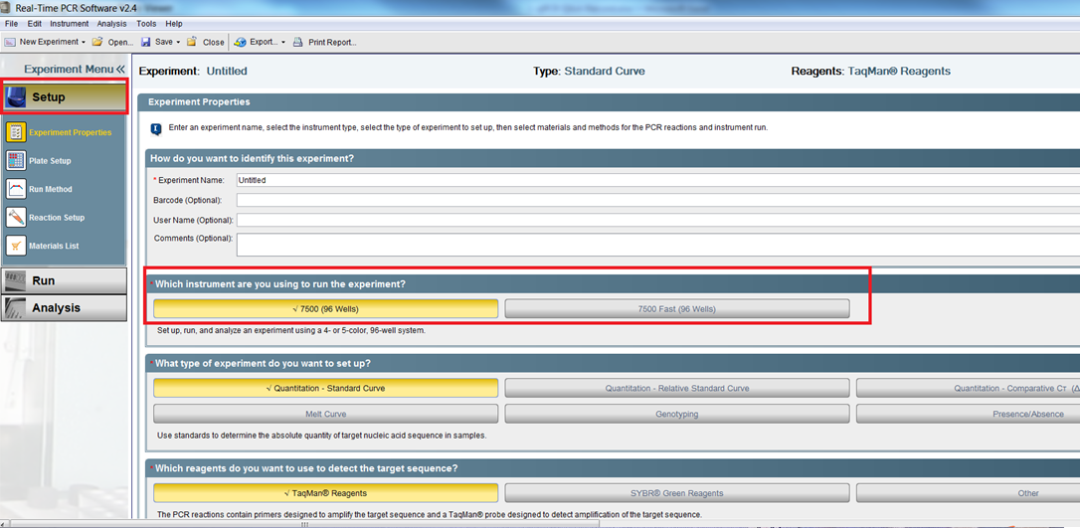Select the 7500 (96 Wells) instrument
The image size is (1080, 528).
pos(326,309)
